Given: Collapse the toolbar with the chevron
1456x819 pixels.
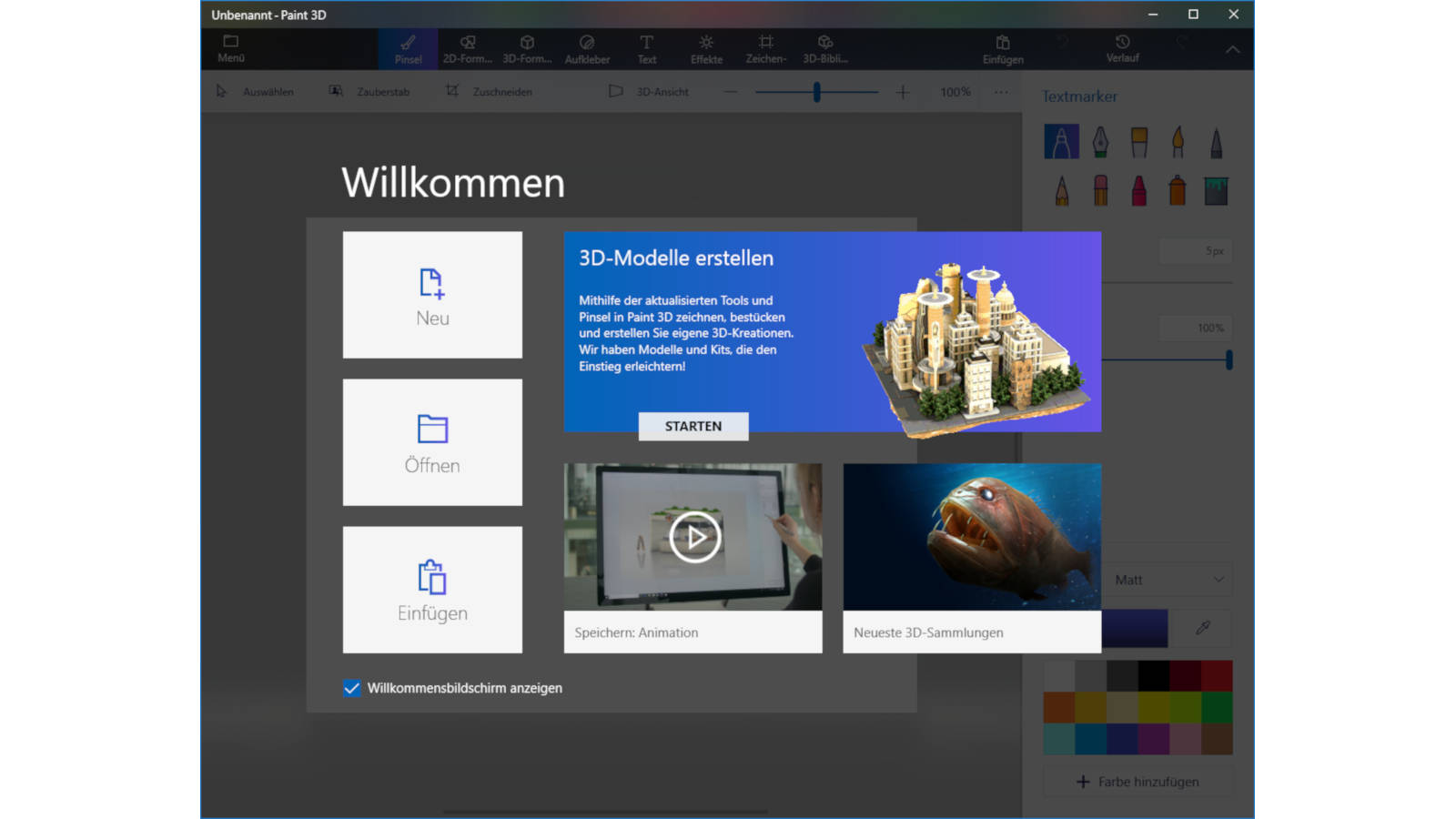Looking at the screenshot, I should coord(1232,49).
